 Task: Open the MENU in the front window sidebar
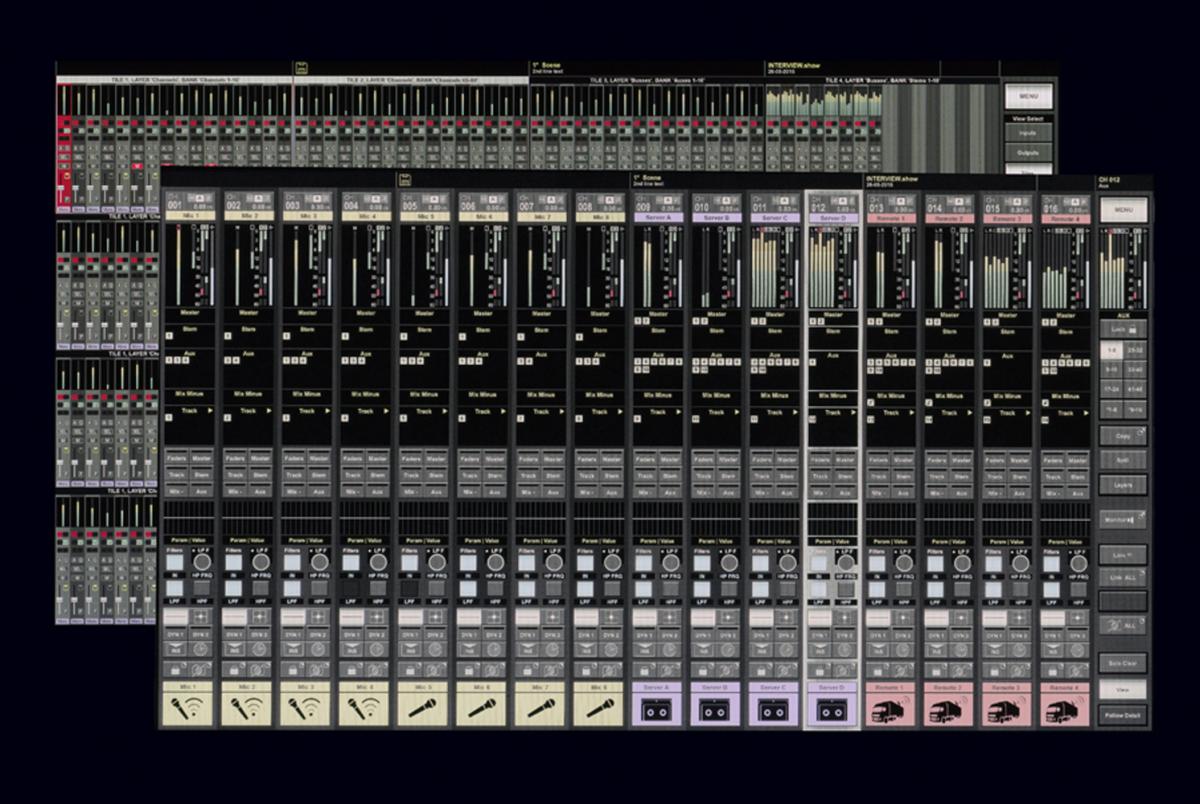click(1124, 210)
